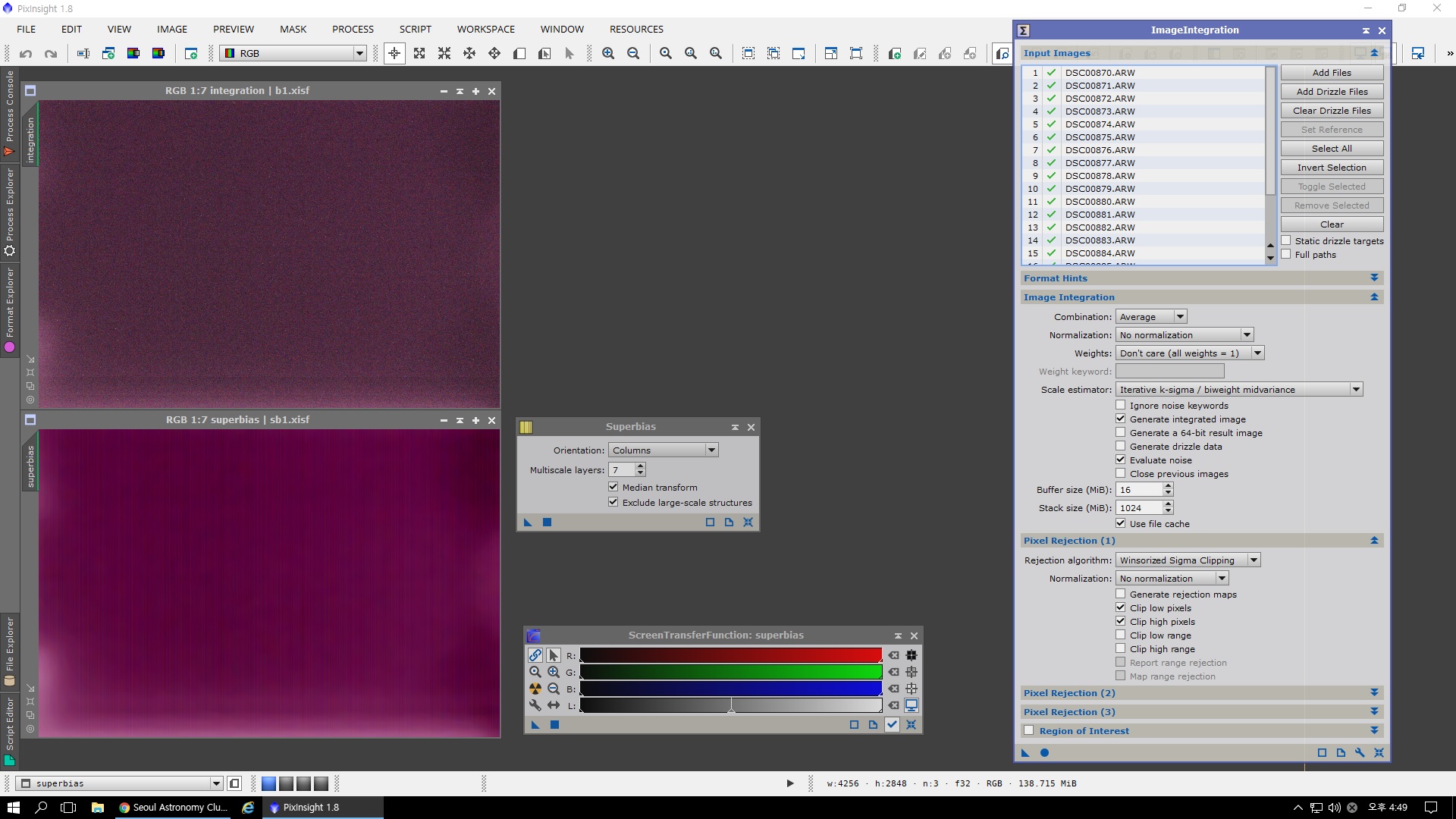Open ImageIntegration preferences wrench icon

click(x=1360, y=753)
